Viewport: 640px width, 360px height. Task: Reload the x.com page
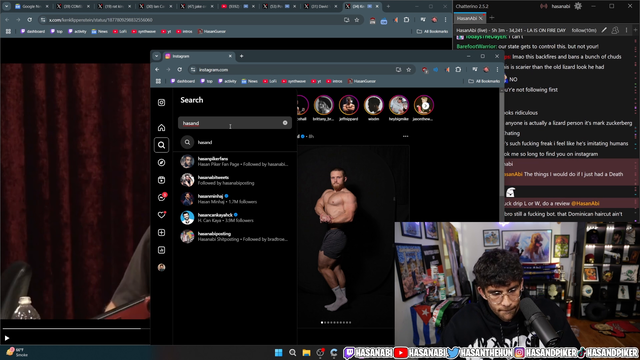(x=29, y=20)
